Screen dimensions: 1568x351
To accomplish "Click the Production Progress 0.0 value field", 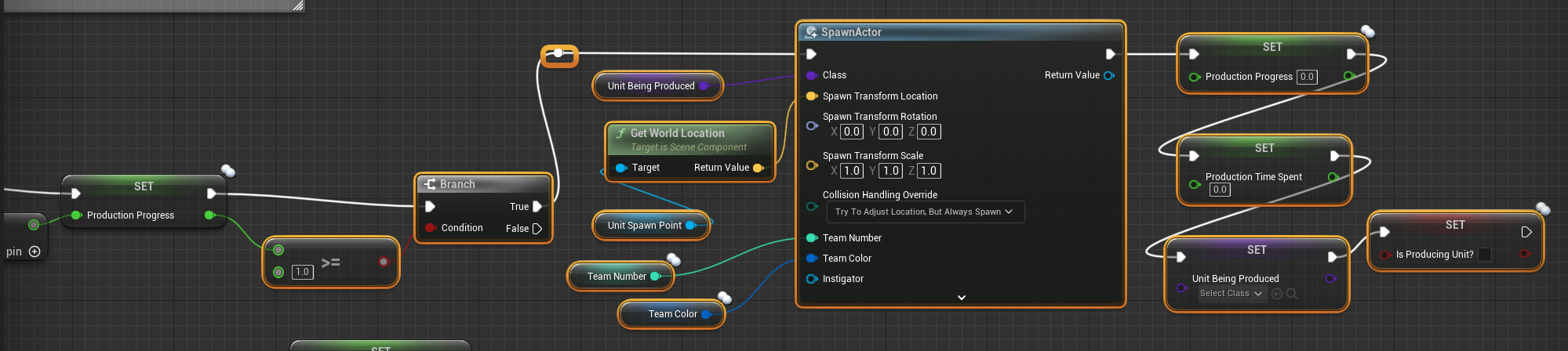I will (x=1306, y=77).
